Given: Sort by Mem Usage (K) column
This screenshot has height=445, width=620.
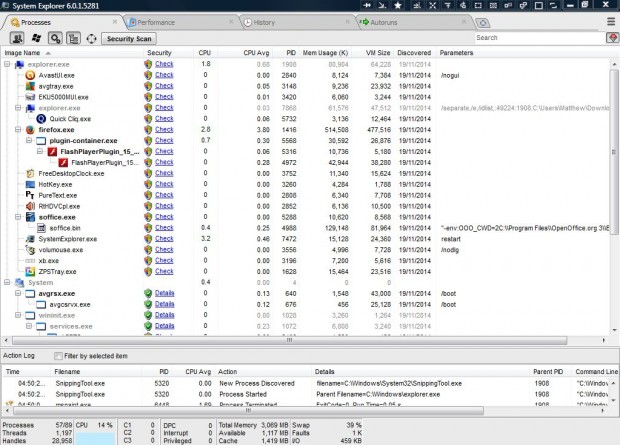Looking at the screenshot, I should coord(325,53).
